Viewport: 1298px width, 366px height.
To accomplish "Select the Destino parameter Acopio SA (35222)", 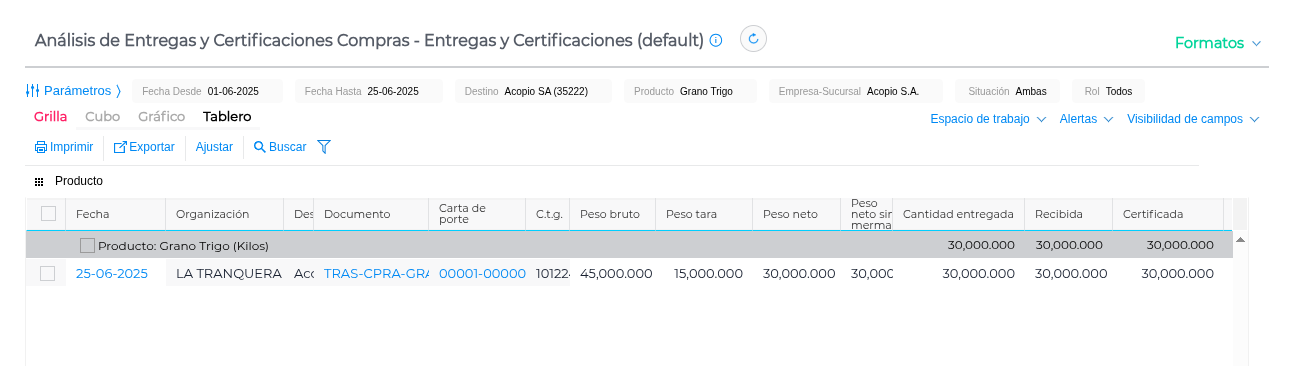I will 533,91.
